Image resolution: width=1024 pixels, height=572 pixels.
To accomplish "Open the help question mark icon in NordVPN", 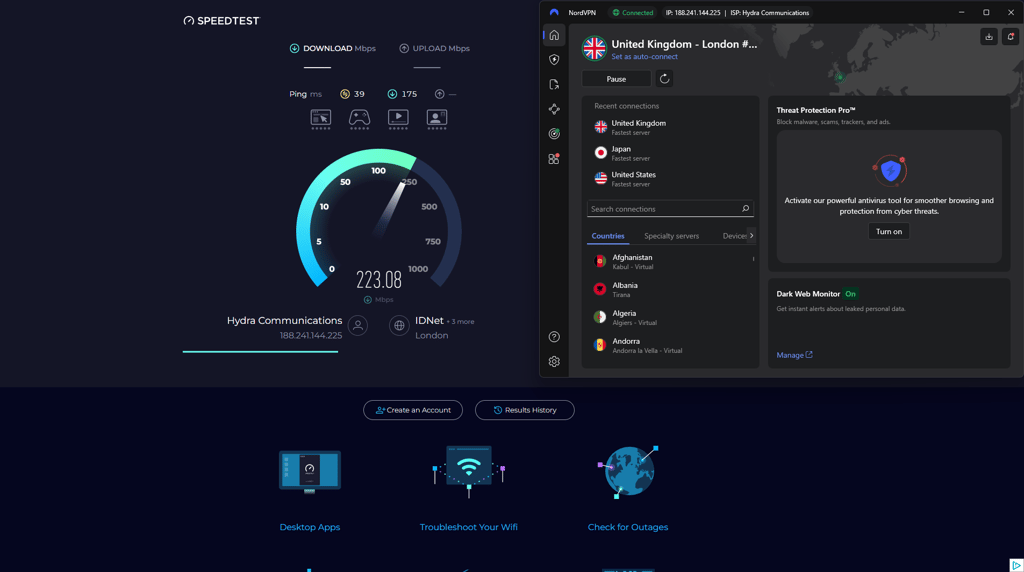I will [554, 337].
